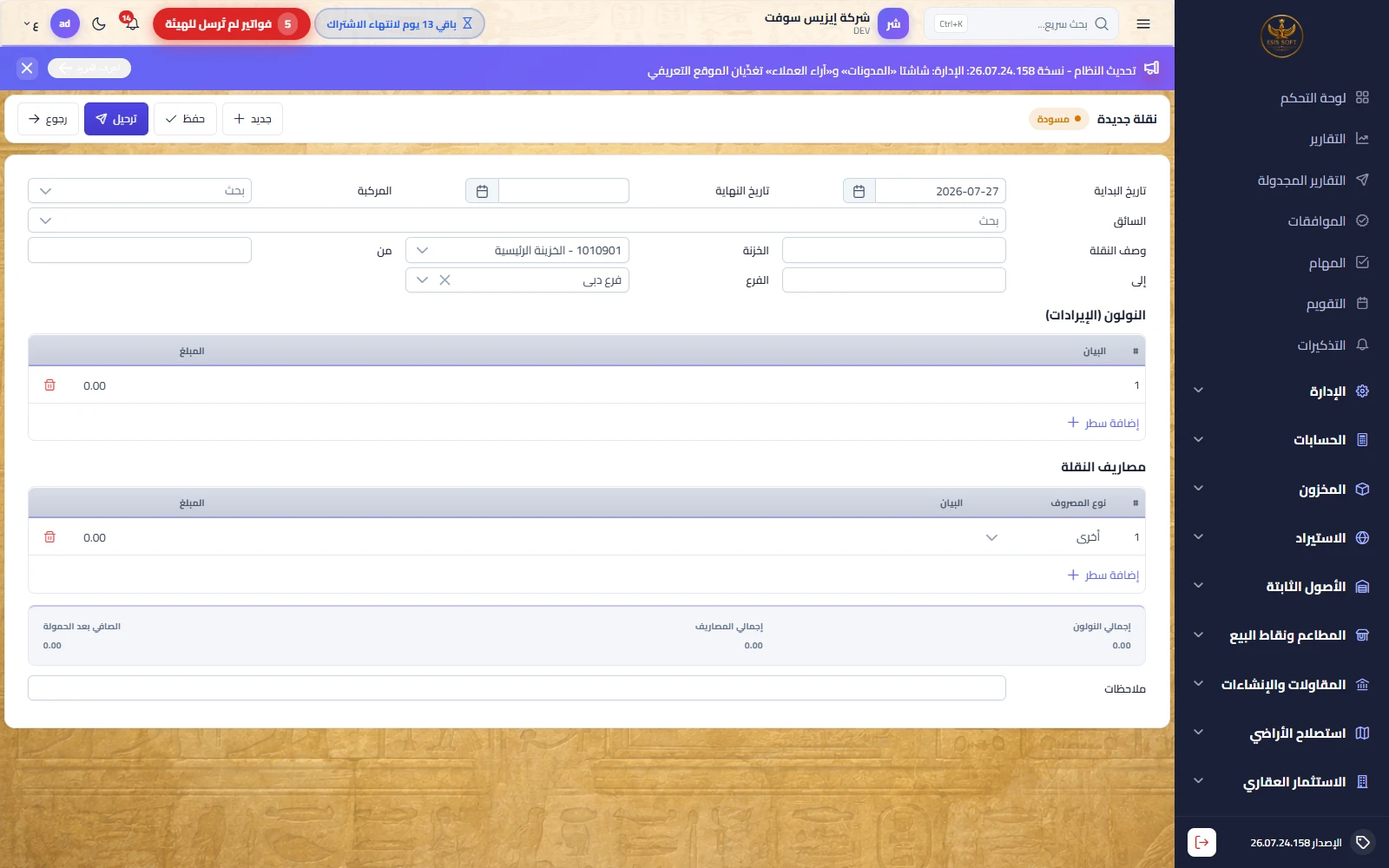Screen dimensions: 1389x868
Task: Open notifications bell icon
Action: pyautogui.click(x=130, y=23)
